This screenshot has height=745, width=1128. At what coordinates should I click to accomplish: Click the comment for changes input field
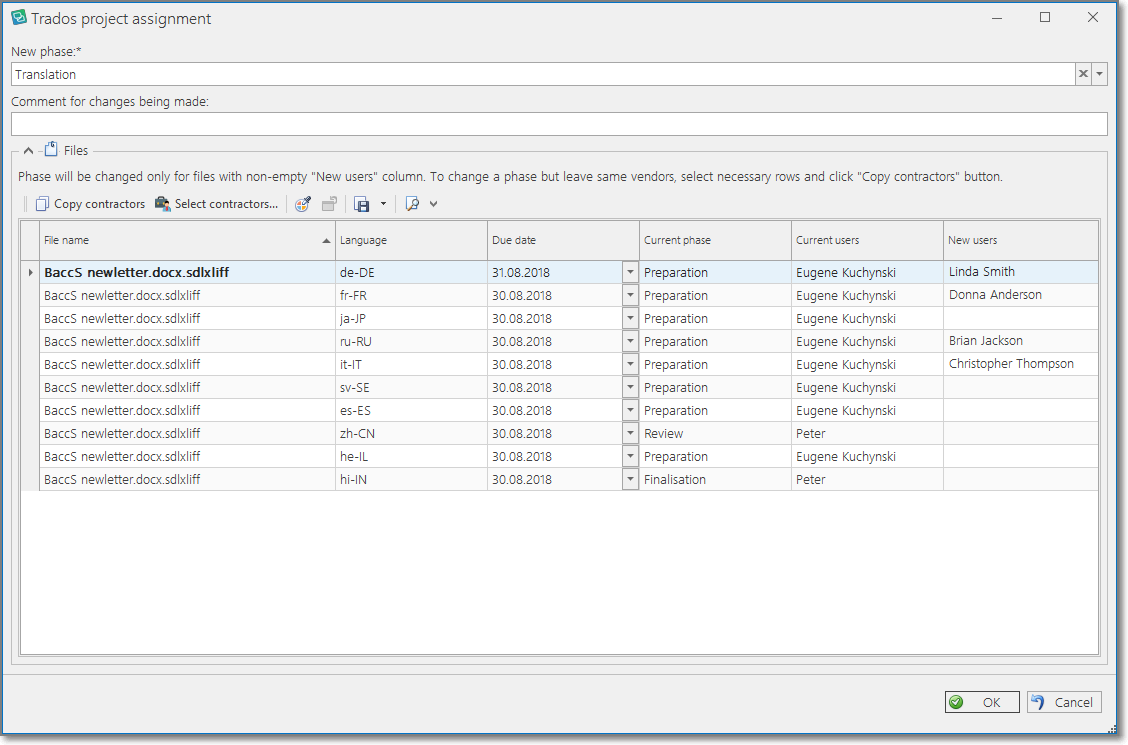[559, 124]
